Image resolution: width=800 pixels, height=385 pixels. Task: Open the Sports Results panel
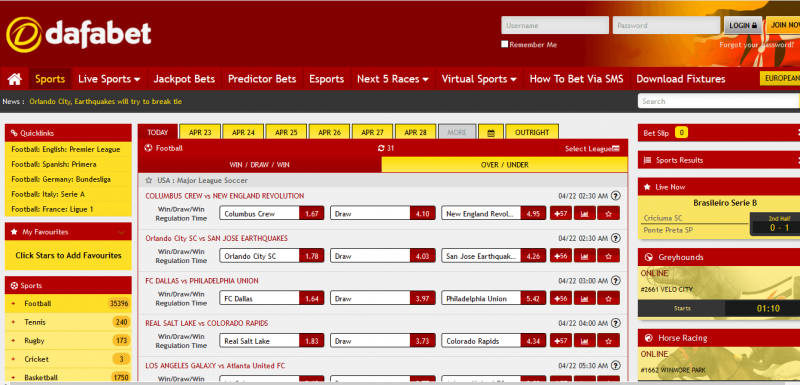[x=719, y=160]
